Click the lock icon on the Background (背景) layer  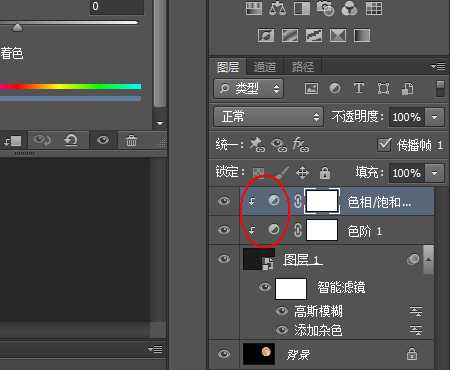click(412, 354)
